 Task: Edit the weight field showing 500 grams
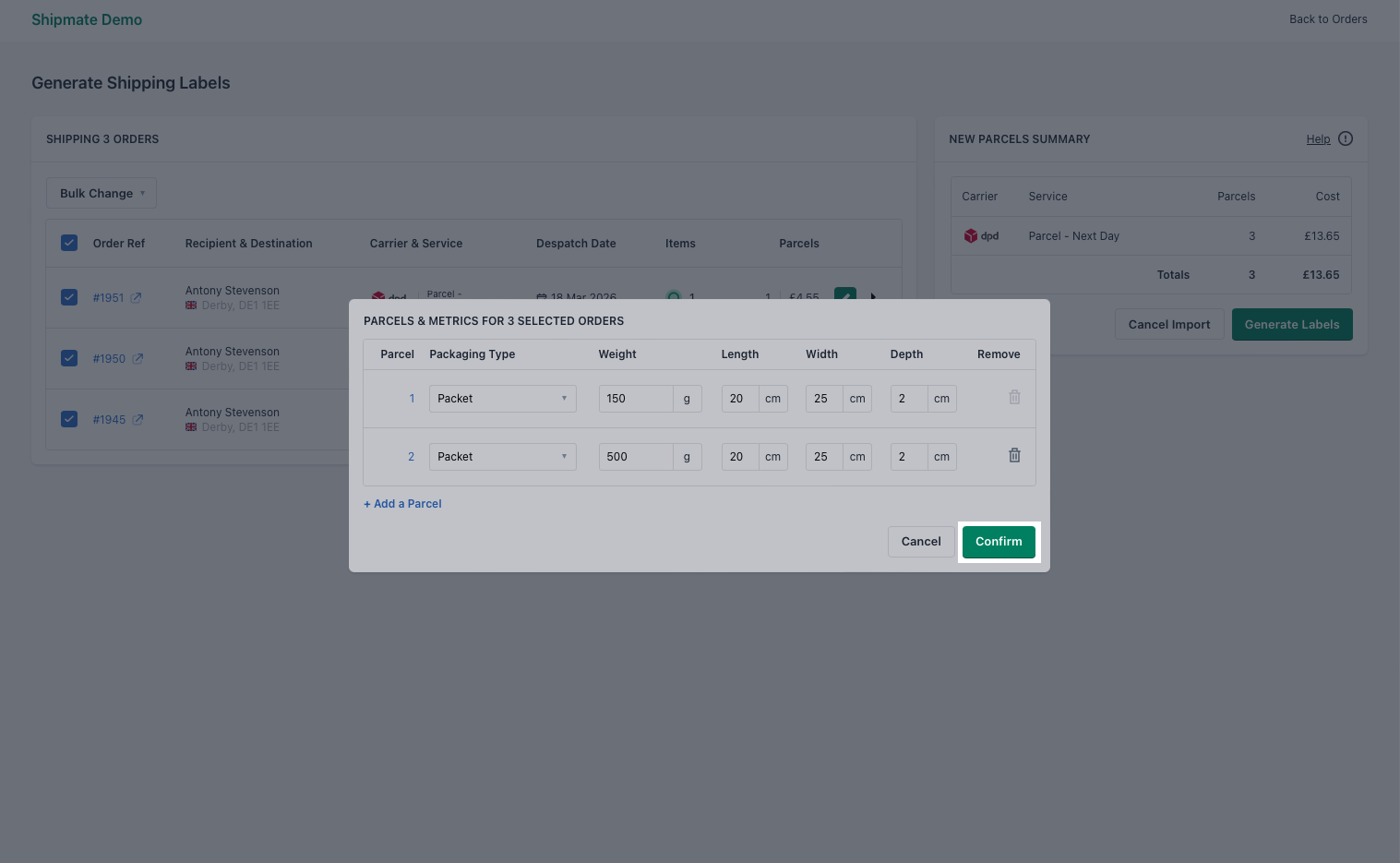click(636, 456)
